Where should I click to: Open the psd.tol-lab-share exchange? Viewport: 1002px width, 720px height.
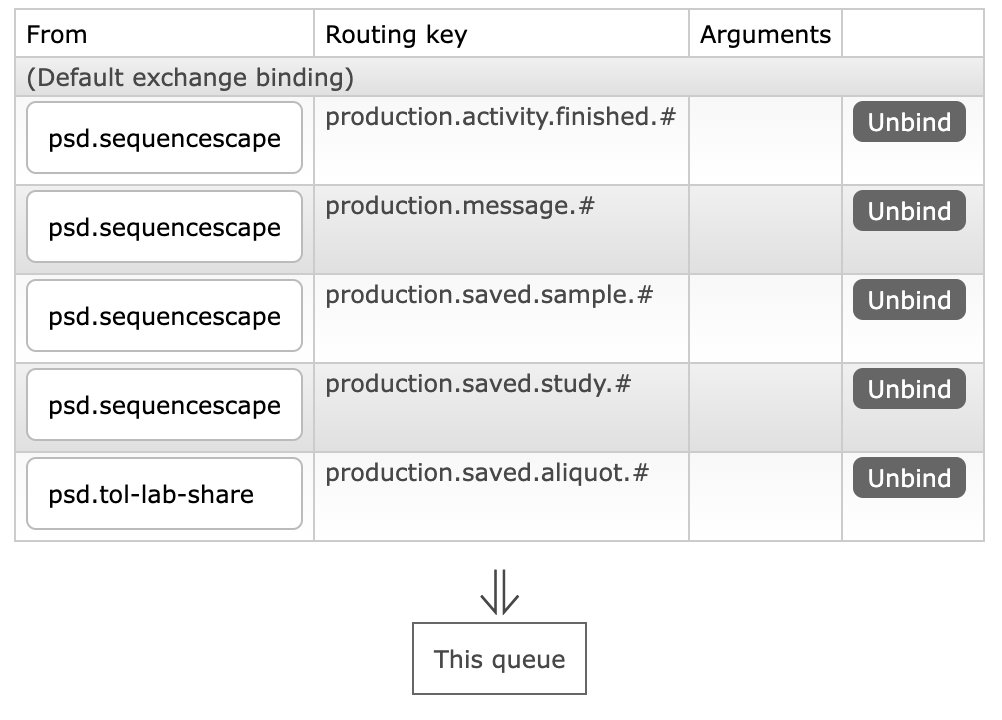coord(164,494)
